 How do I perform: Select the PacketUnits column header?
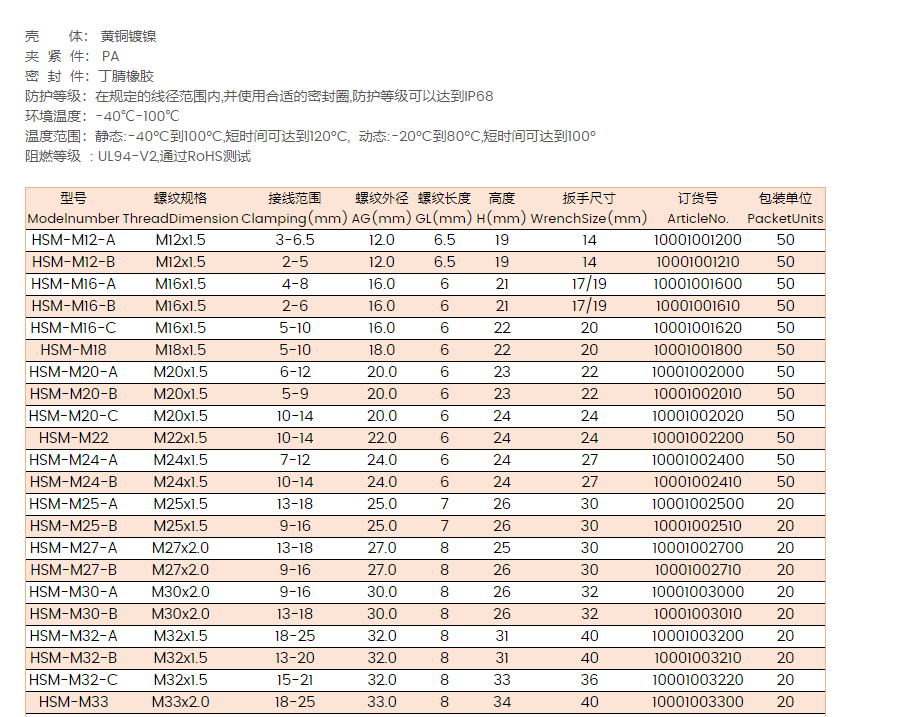point(785,218)
